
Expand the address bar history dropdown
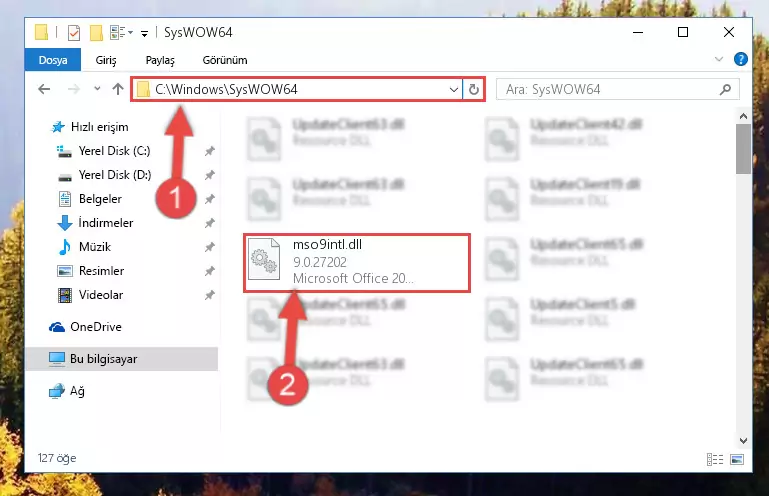(x=454, y=89)
